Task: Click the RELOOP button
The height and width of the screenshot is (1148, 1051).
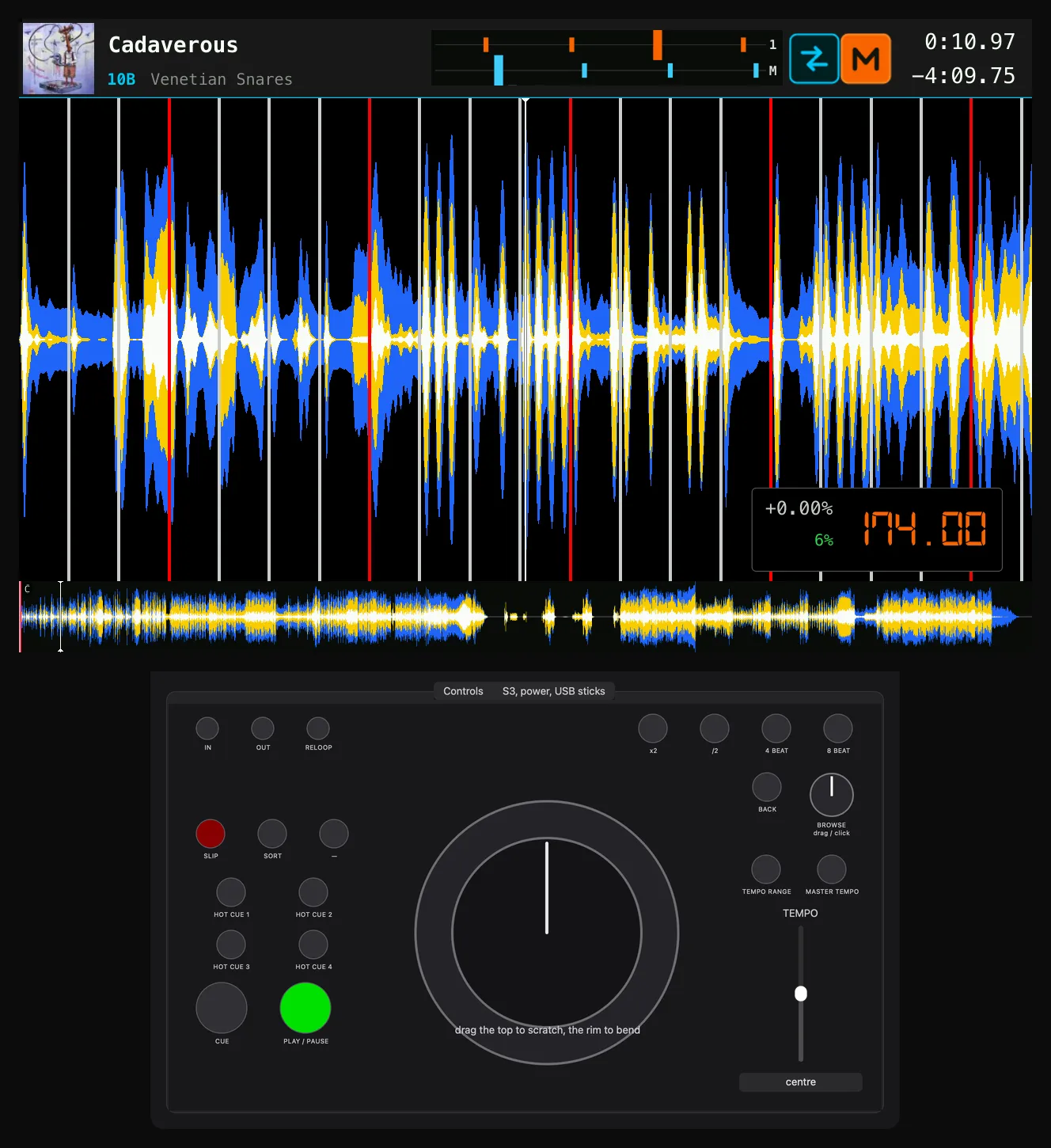Action: point(318,728)
